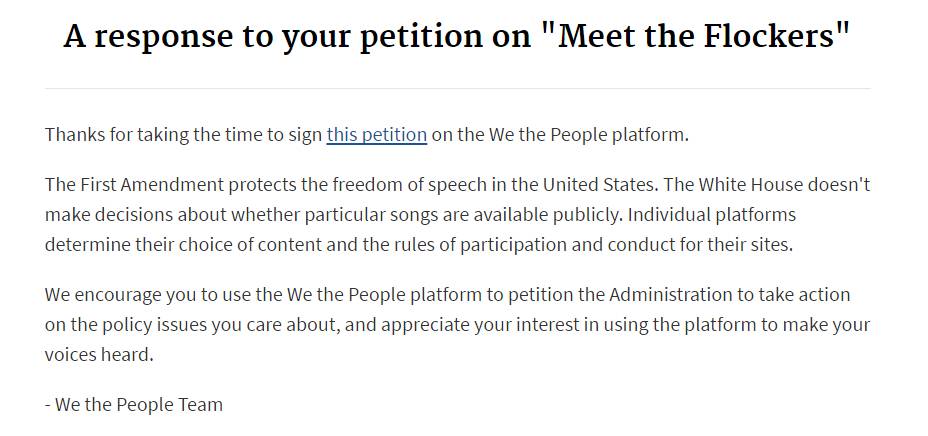Image resolution: width=928 pixels, height=436 pixels.
Task: Click "on the We the People platform." text
Action: click(x=559, y=135)
